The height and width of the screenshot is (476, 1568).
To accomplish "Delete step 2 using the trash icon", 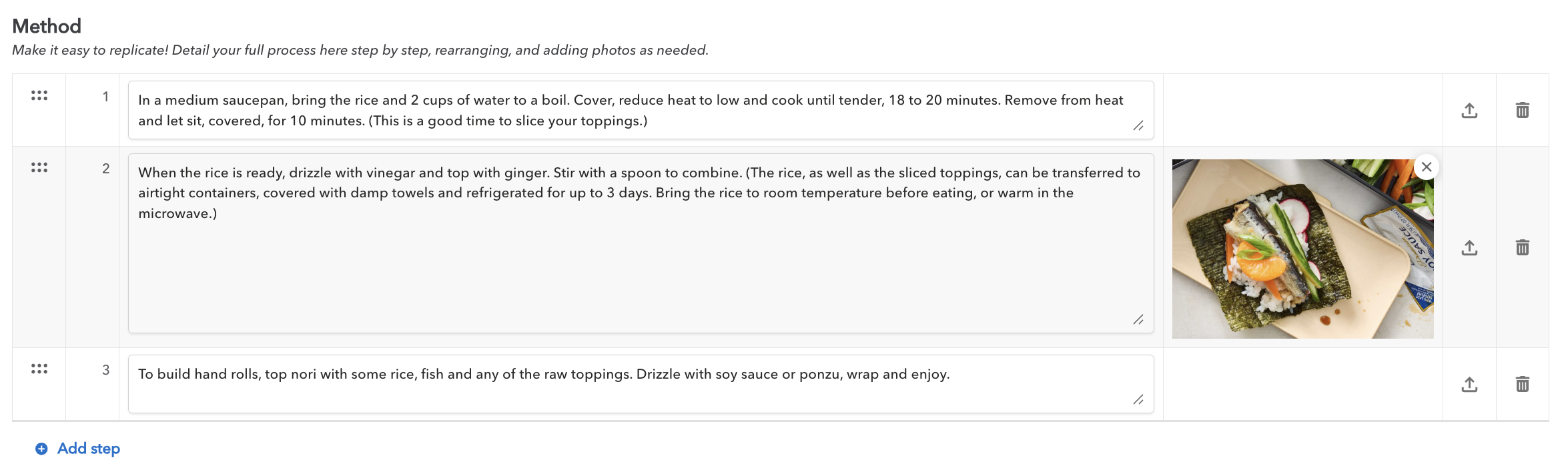I will click(x=1523, y=247).
